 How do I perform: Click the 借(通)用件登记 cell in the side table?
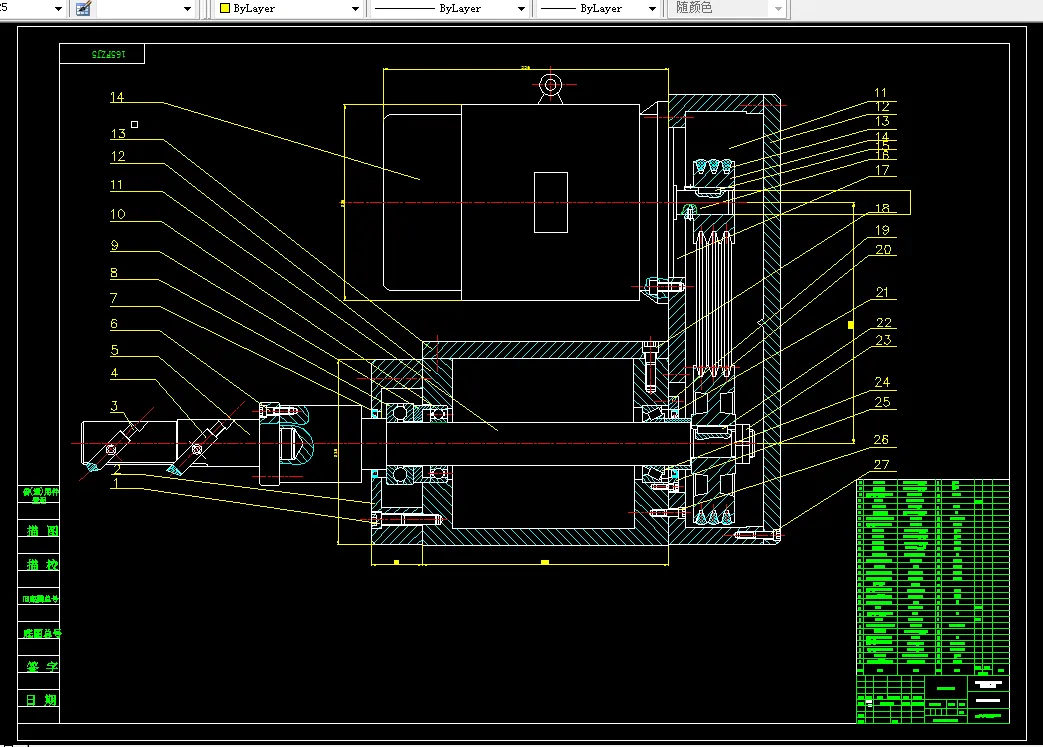39,495
